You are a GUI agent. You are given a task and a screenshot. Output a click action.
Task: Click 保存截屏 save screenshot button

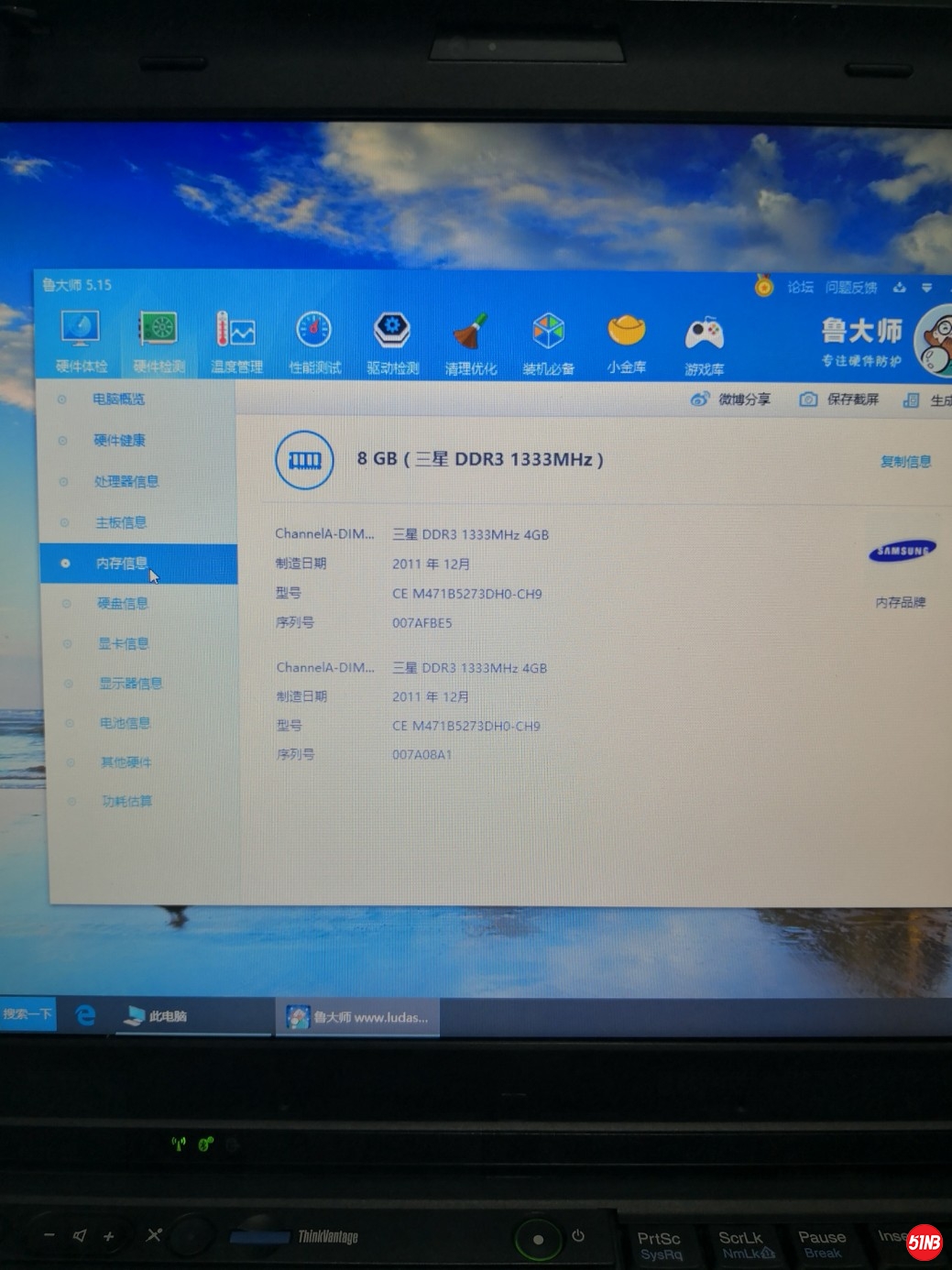[x=839, y=399]
